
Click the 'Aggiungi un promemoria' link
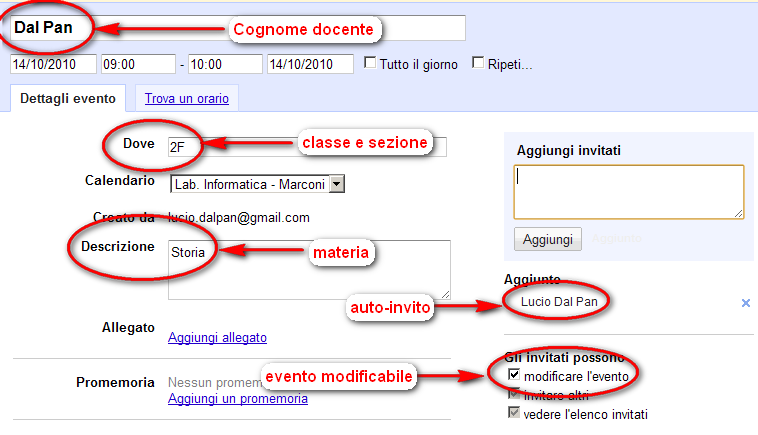coord(237,399)
